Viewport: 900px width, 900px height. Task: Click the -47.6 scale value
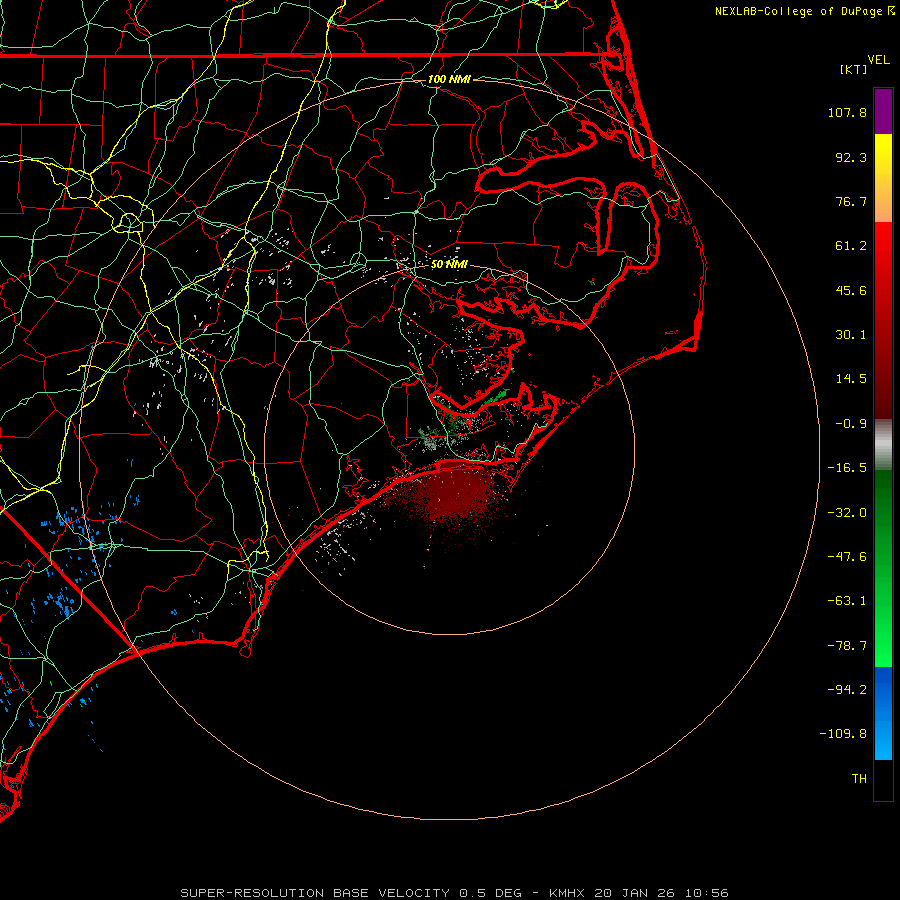847,557
